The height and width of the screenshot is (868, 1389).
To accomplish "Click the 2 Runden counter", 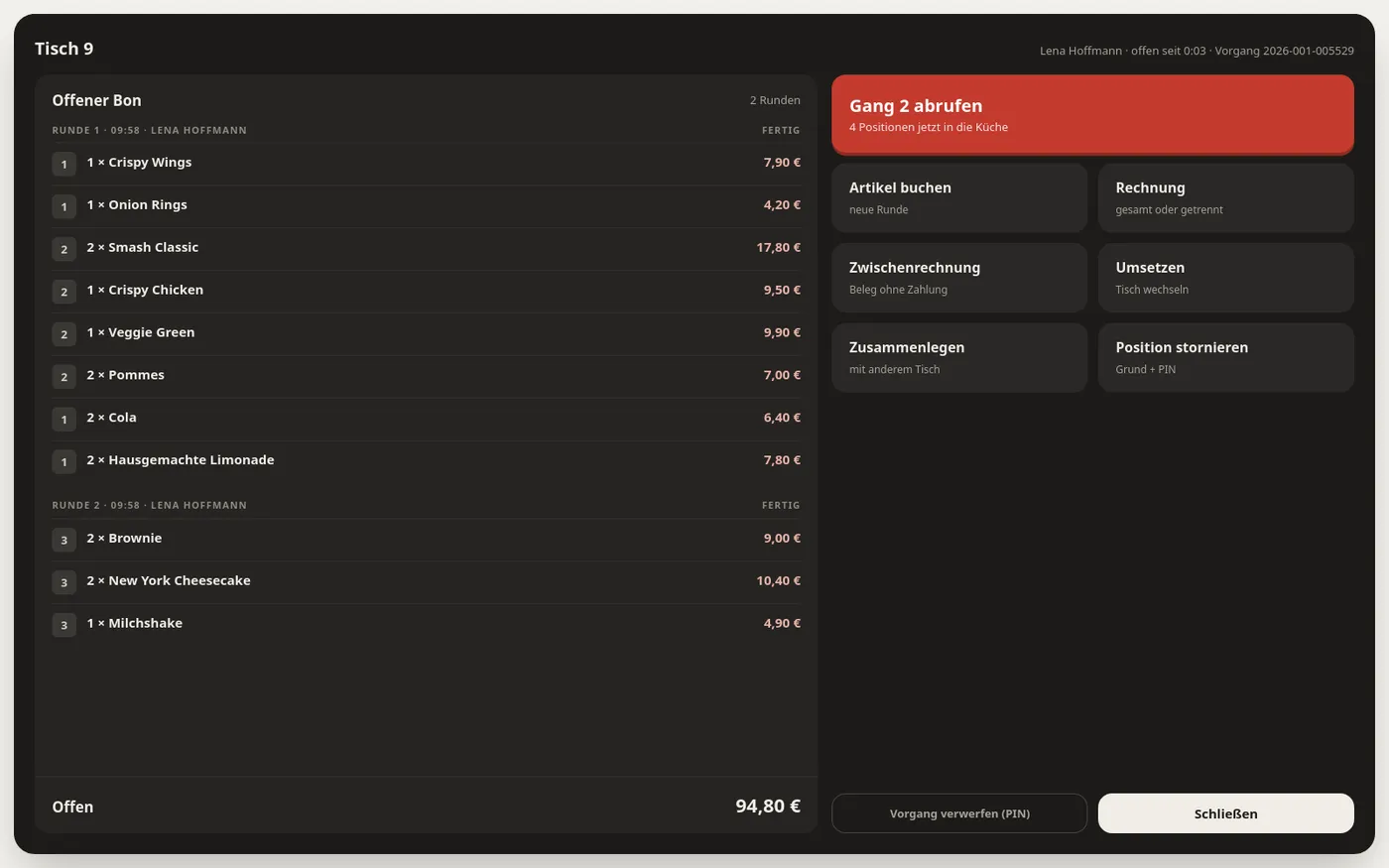I will [x=775, y=100].
